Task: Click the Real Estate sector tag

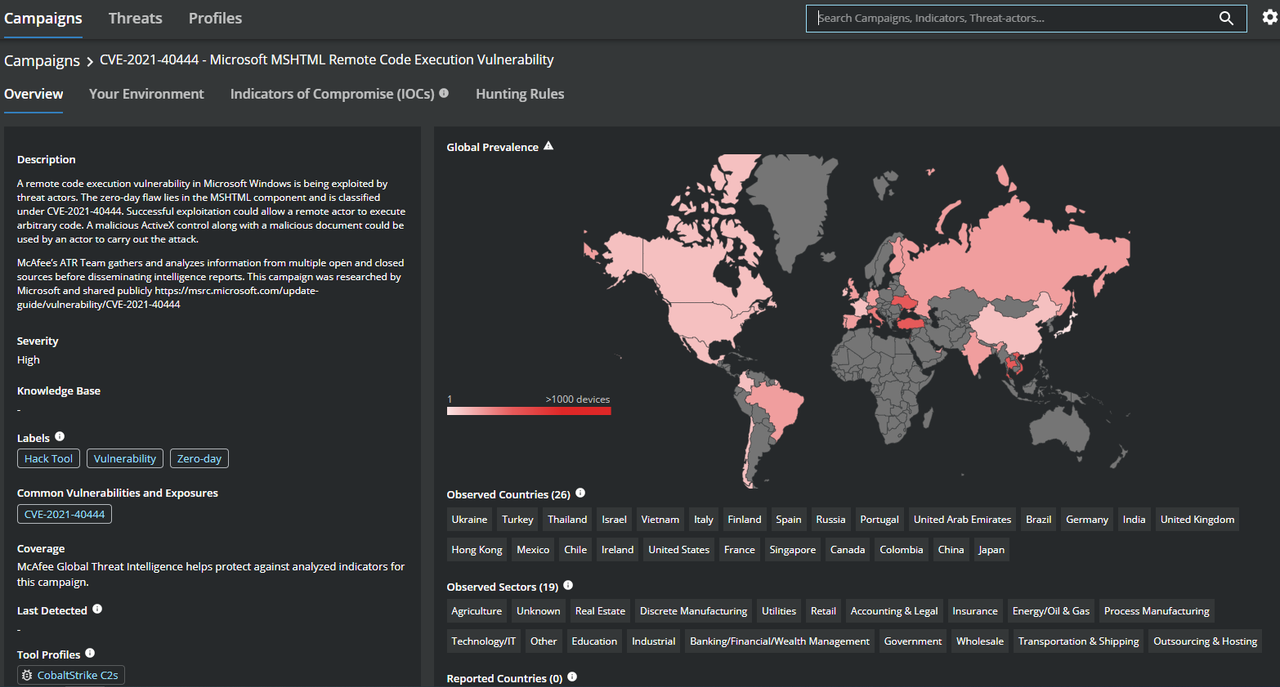Action: 600,612
